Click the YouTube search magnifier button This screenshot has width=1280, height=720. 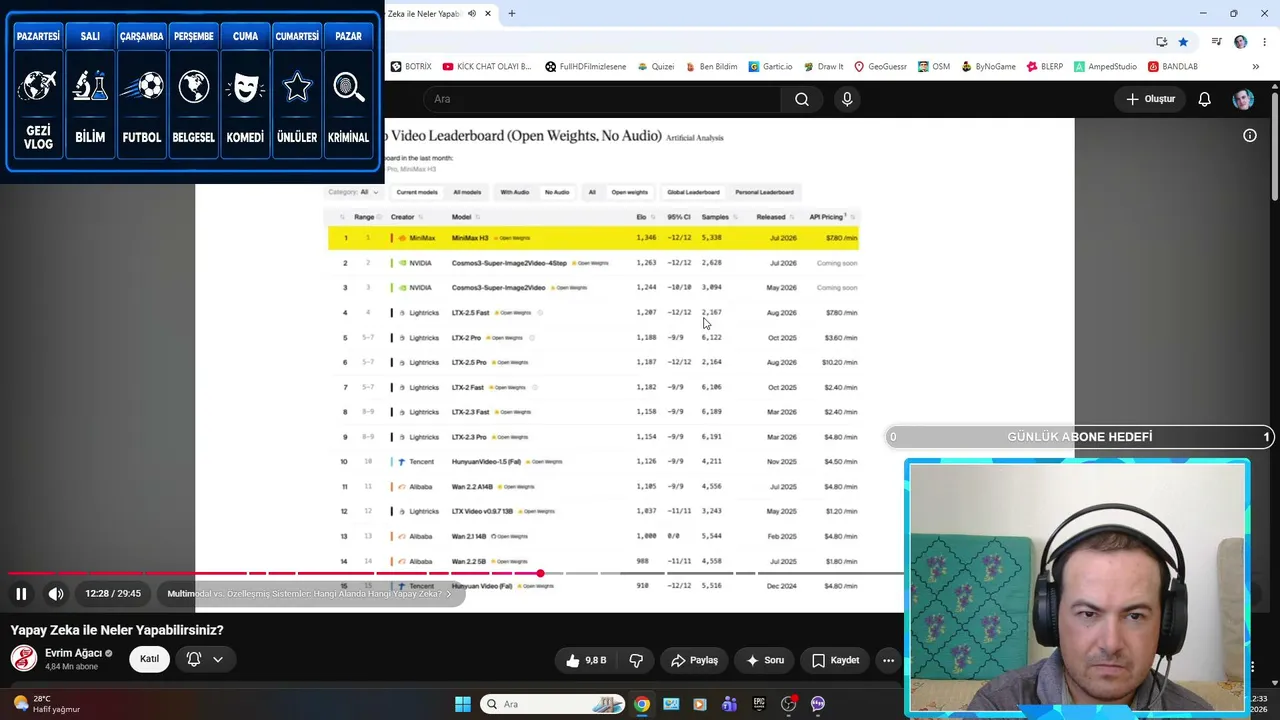coord(802,99)
